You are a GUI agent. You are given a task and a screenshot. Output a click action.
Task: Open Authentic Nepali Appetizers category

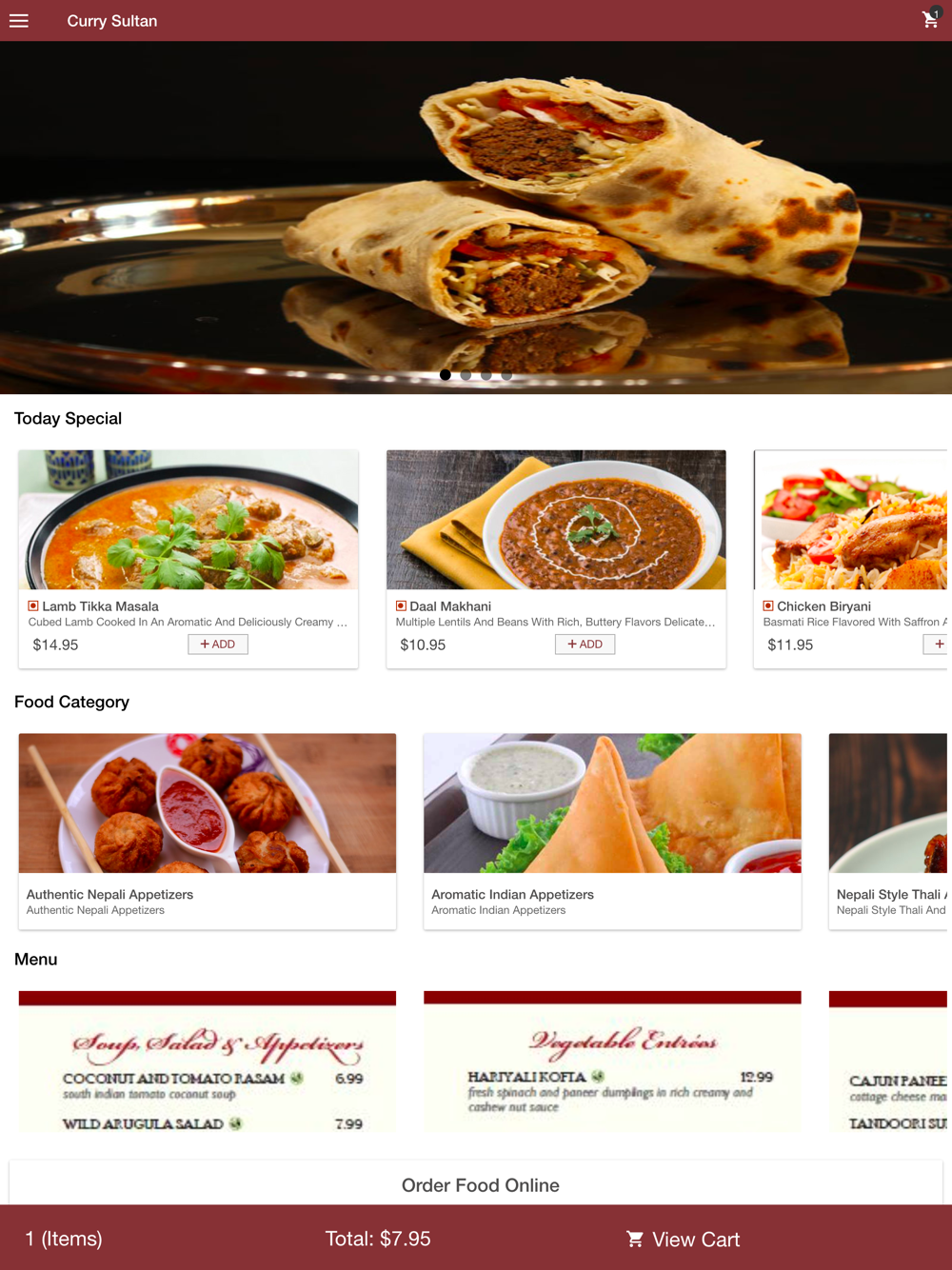tap(208, 831)
